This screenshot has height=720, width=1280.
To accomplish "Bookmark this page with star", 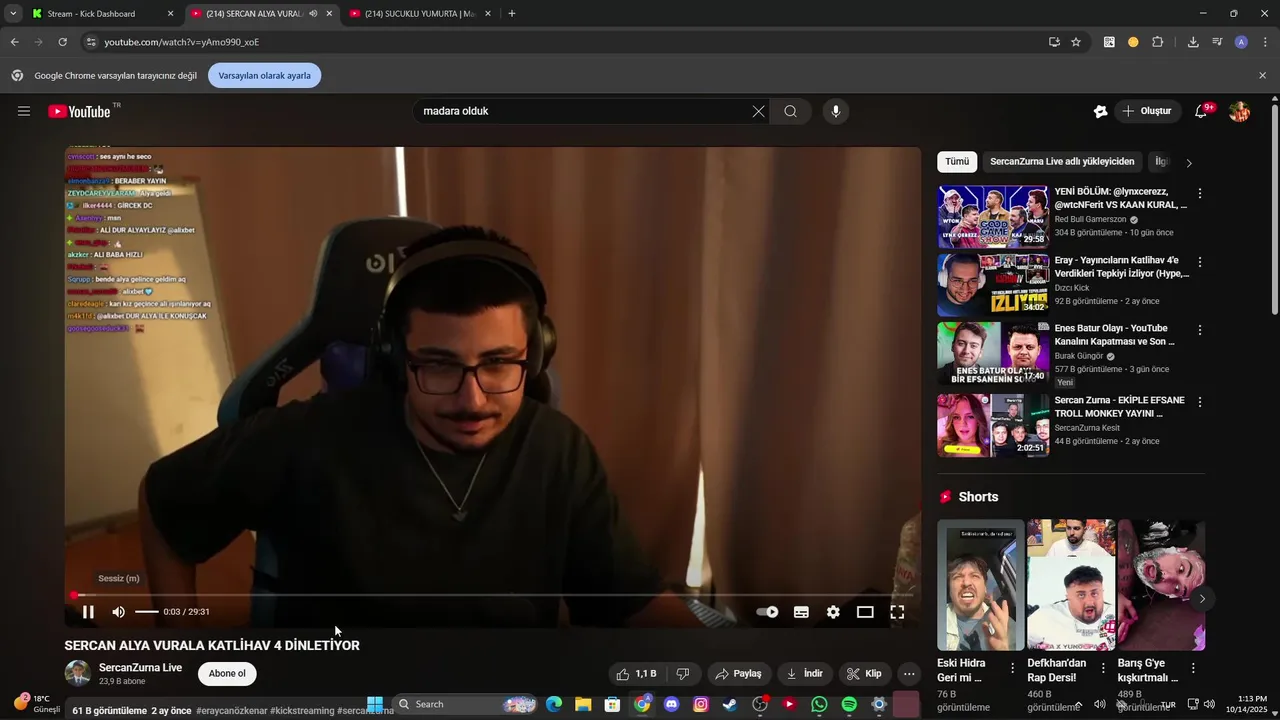I will 1076,42.
